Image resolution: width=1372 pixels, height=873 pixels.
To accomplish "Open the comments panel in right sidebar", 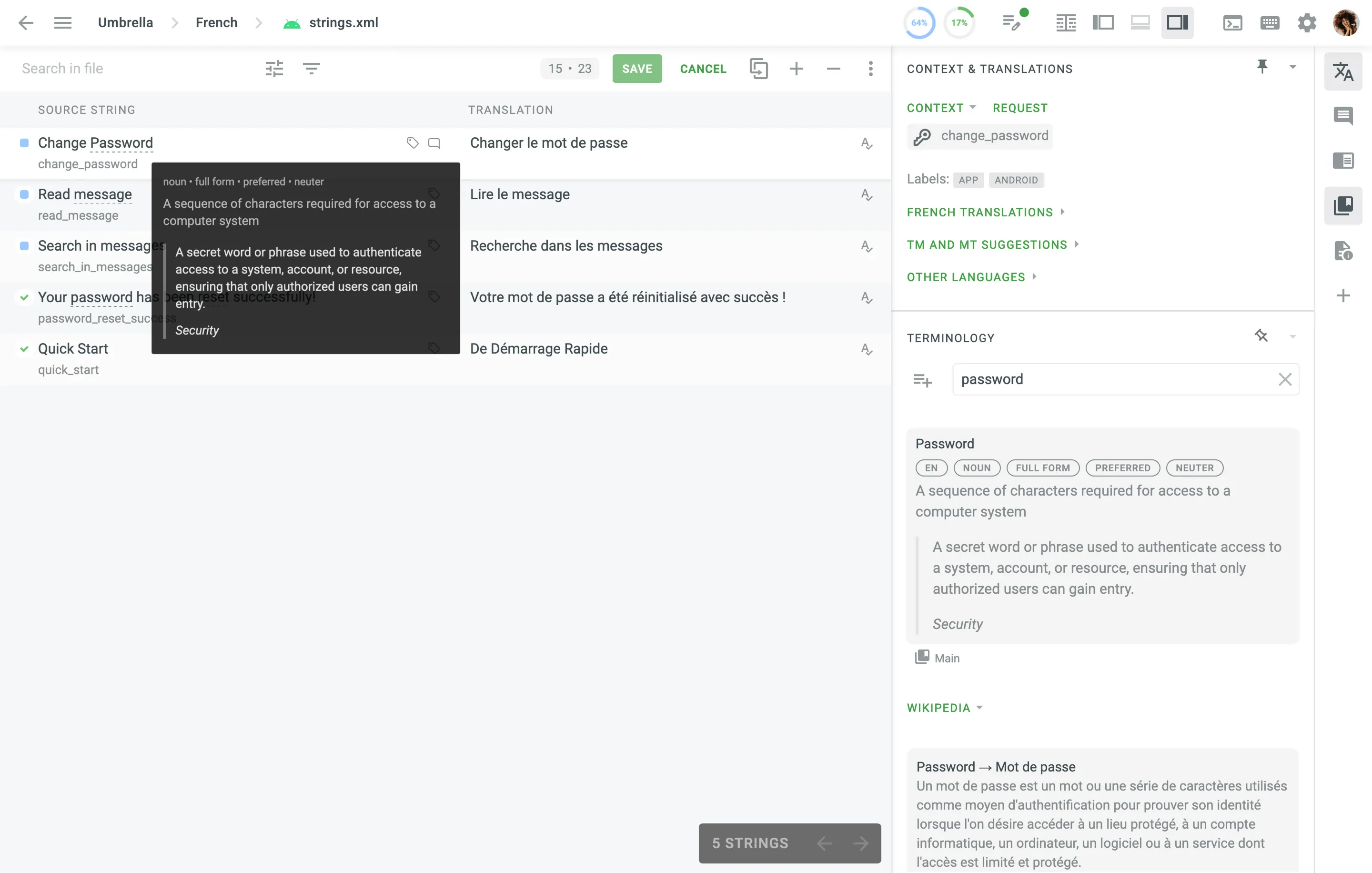I will pos(1343,116).
